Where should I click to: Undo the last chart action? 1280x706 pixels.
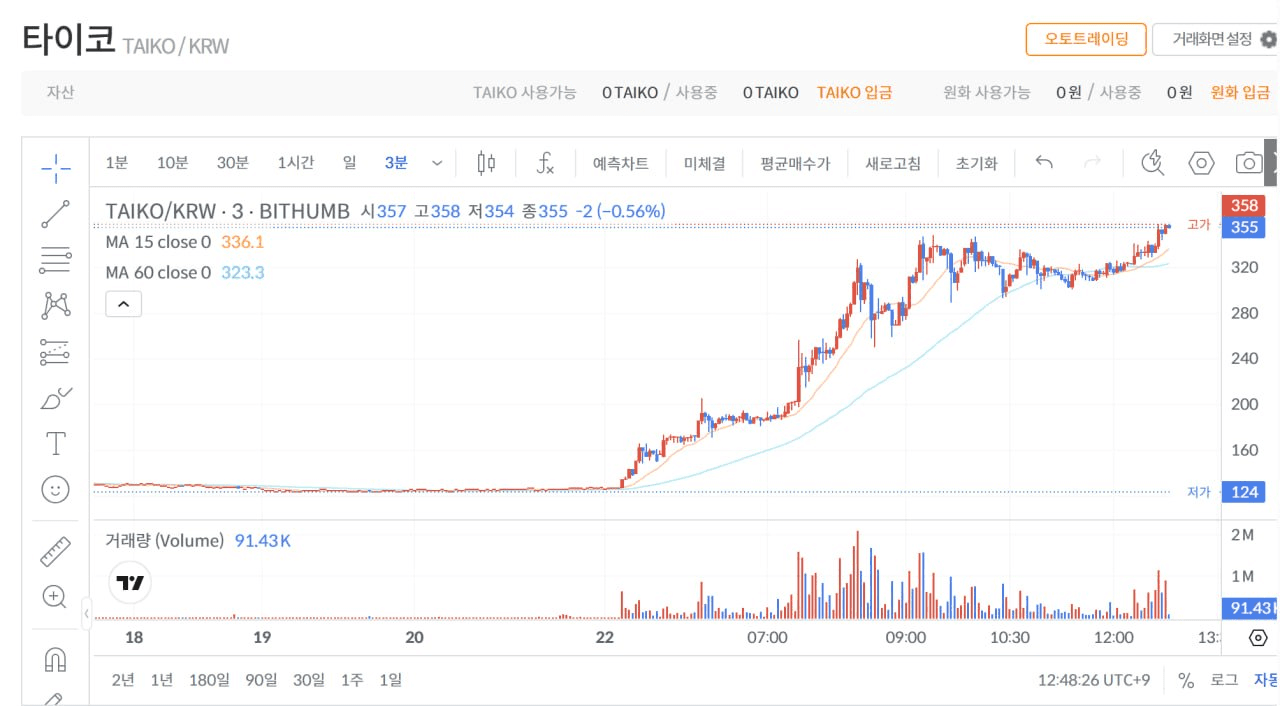pyautogui.click(x=1045, y=163)
